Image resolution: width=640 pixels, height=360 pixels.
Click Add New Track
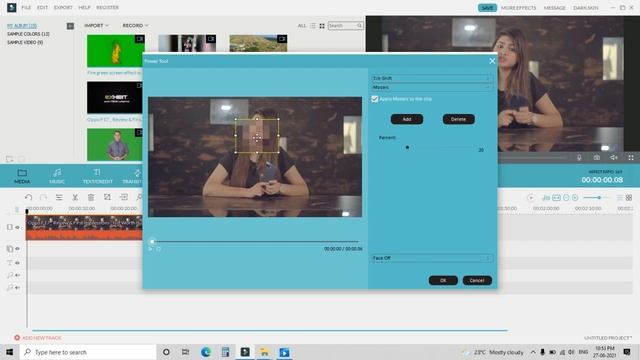pyautogui.click(x=38, y=338)
